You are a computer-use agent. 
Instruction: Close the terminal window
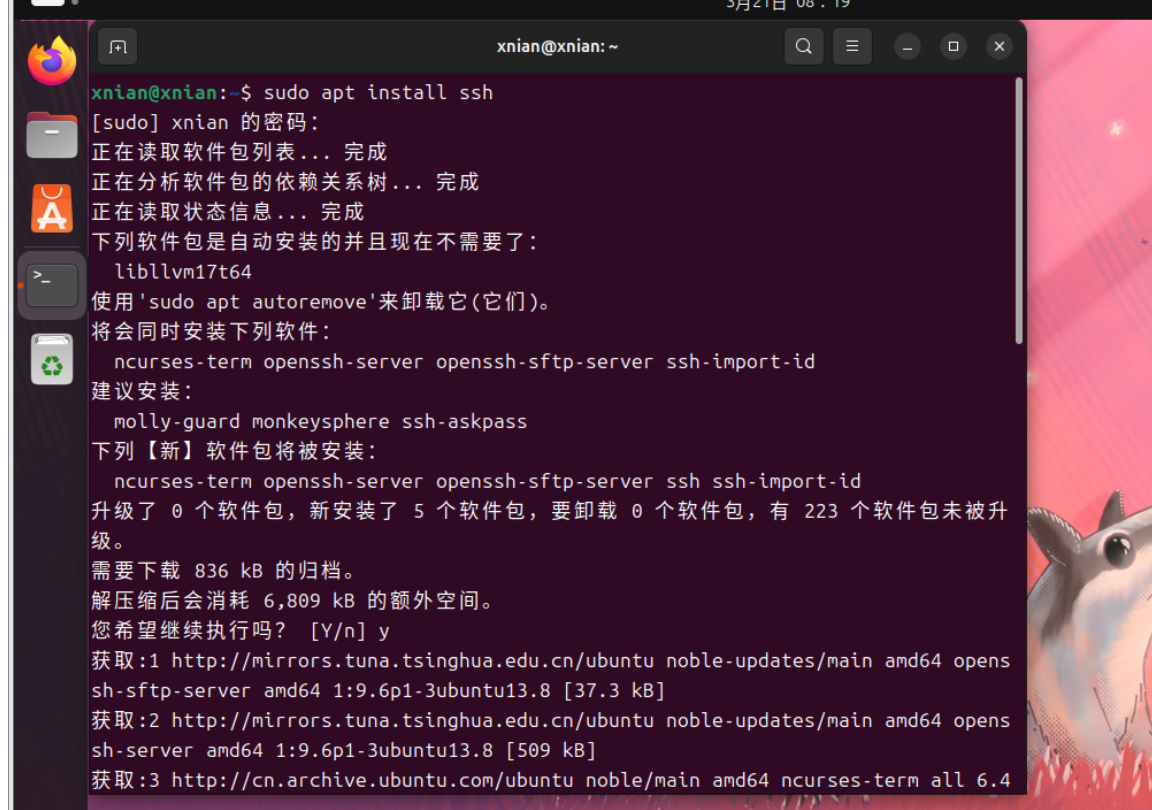pyautogui.click(x=999, y=46)
